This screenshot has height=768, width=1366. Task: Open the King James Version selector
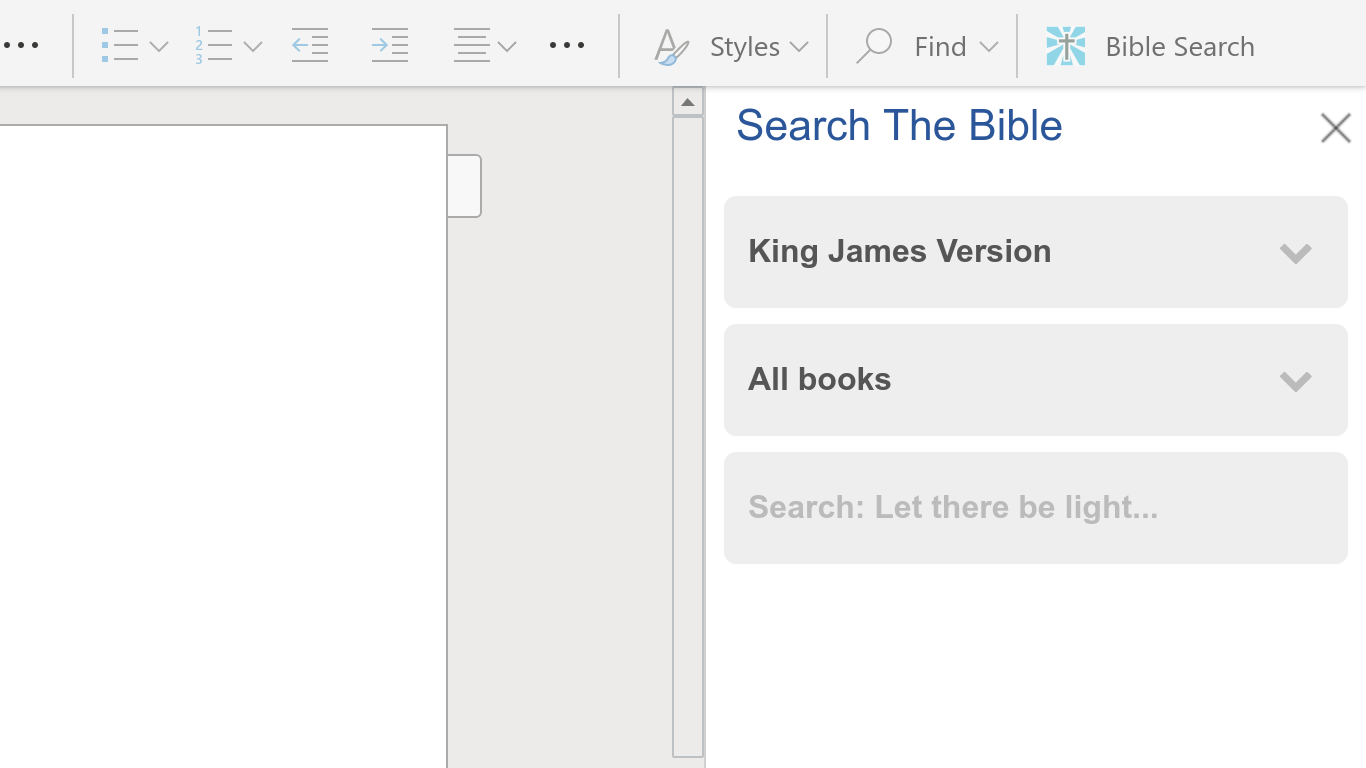coord(1035,252)
